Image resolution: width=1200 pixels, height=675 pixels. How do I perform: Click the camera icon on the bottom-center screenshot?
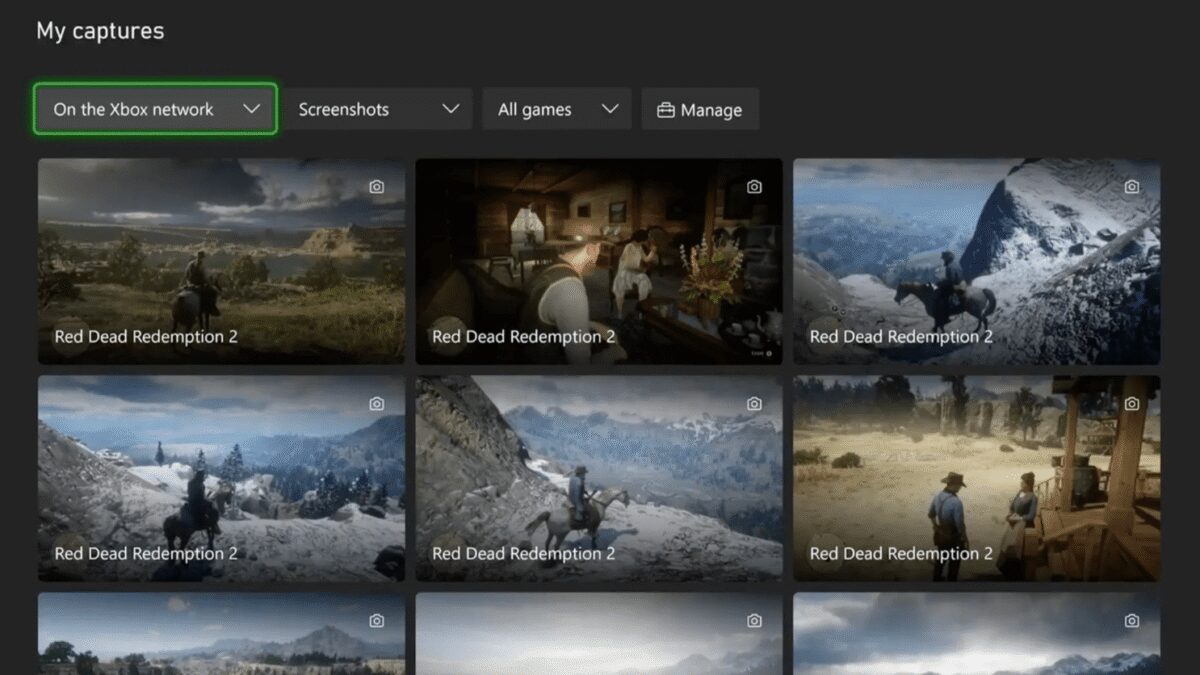pyautogui.click(x=754, y=620)
